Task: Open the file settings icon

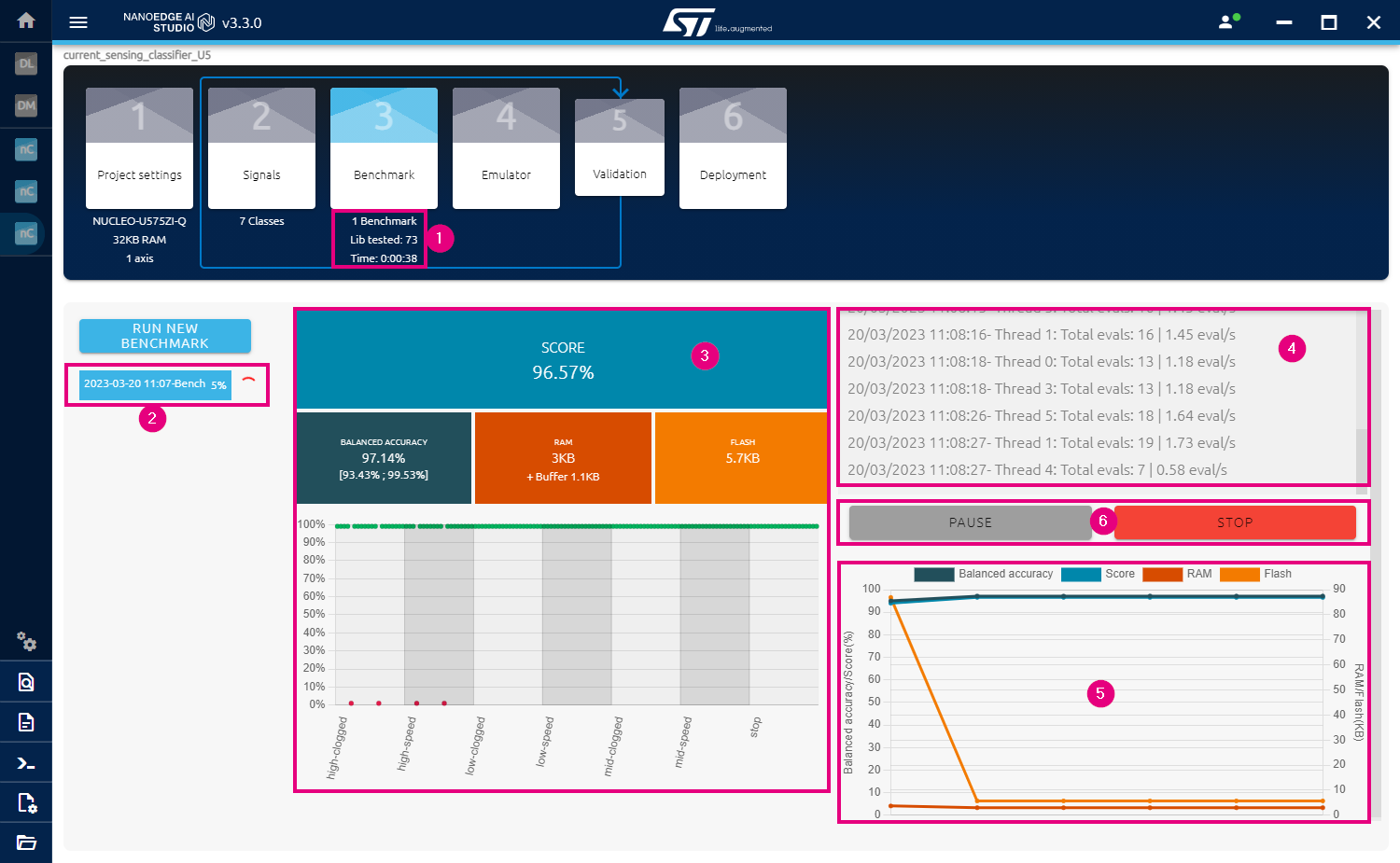Action: tap(26, 802)
